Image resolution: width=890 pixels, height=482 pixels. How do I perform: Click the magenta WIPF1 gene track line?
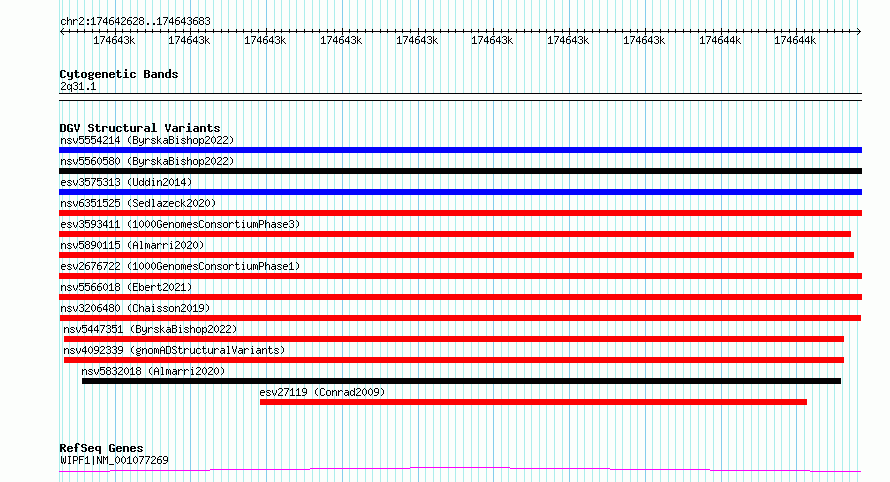coord(460,469)
